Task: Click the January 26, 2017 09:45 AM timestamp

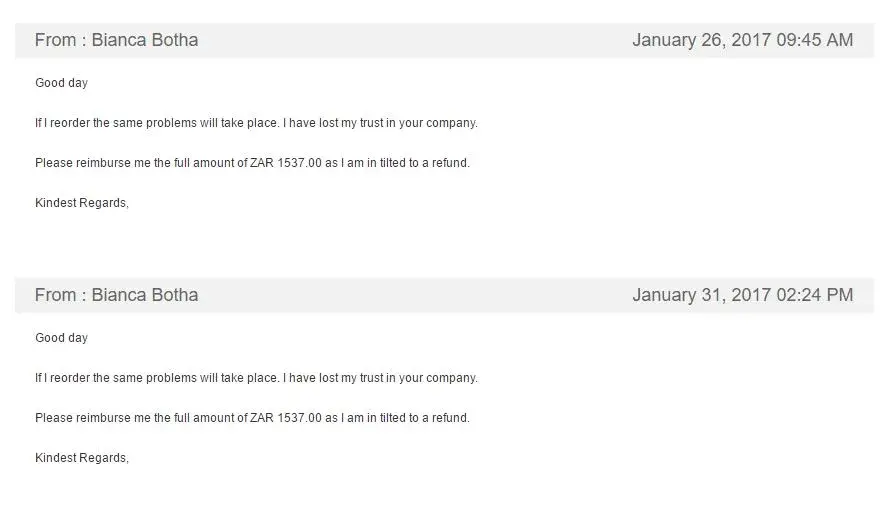Action: 742,40
